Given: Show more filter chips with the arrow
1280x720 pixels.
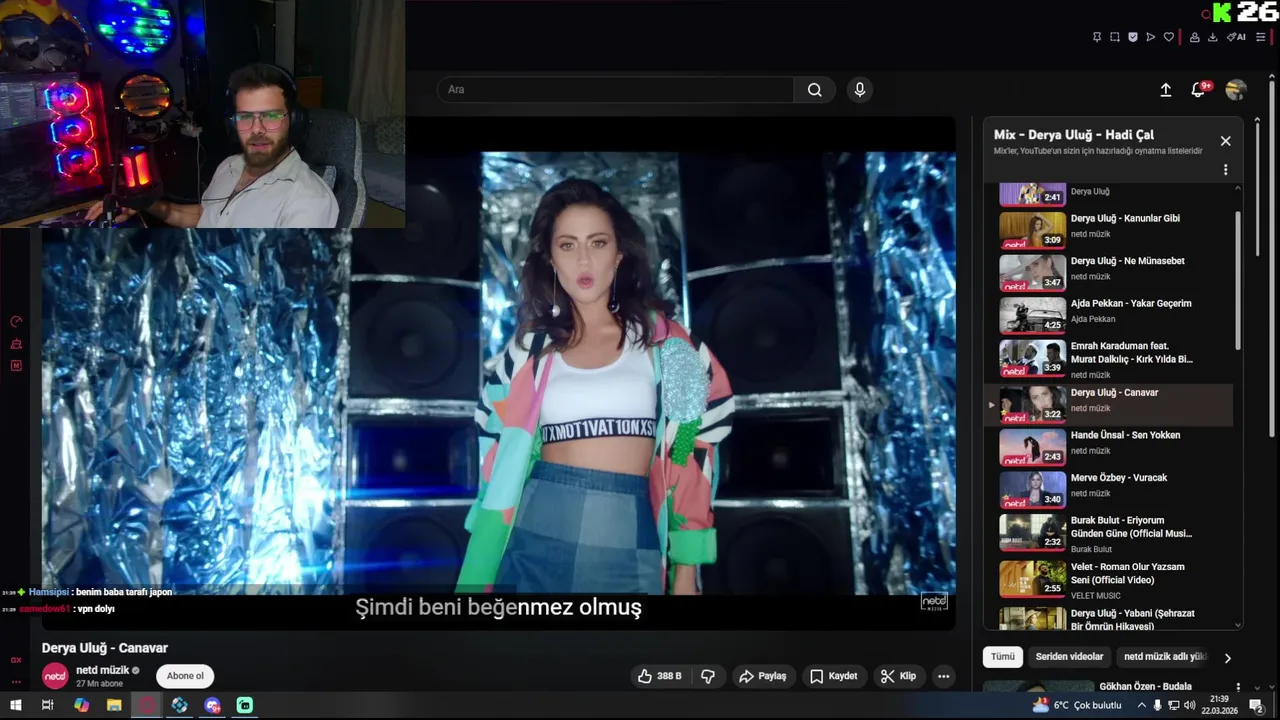Looking at the screenshot, I should (1227, 658).
